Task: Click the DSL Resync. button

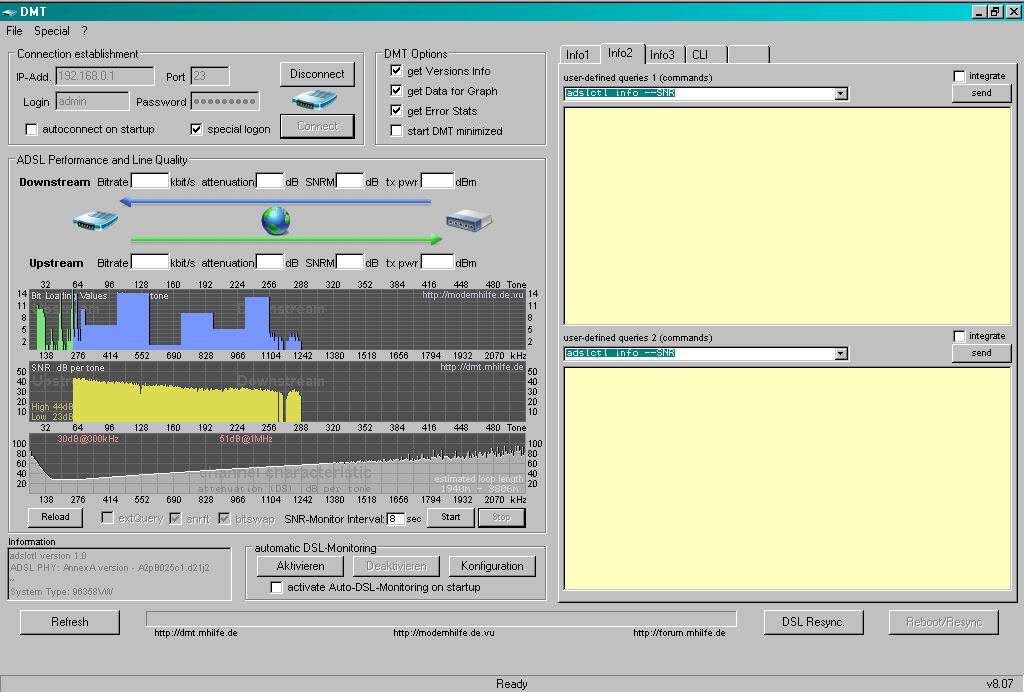Action: point(814,622)
